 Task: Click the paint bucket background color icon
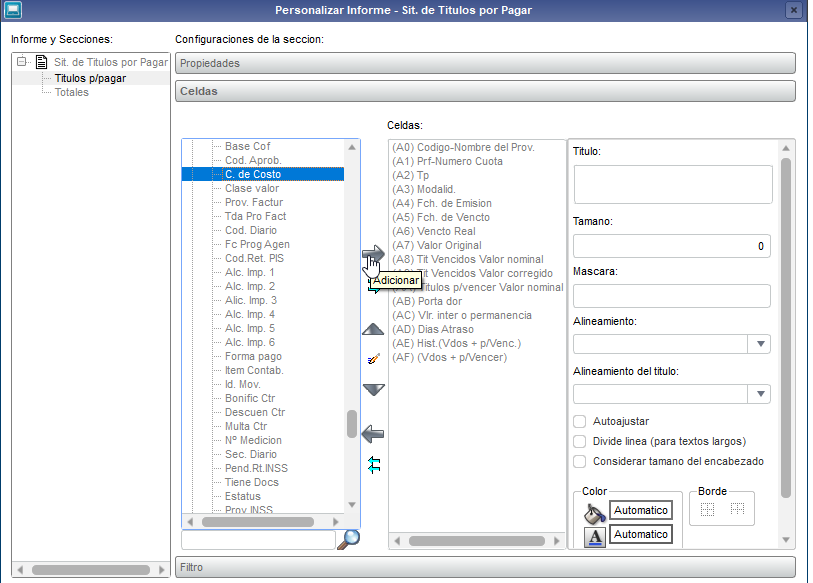tap(595, 513)
